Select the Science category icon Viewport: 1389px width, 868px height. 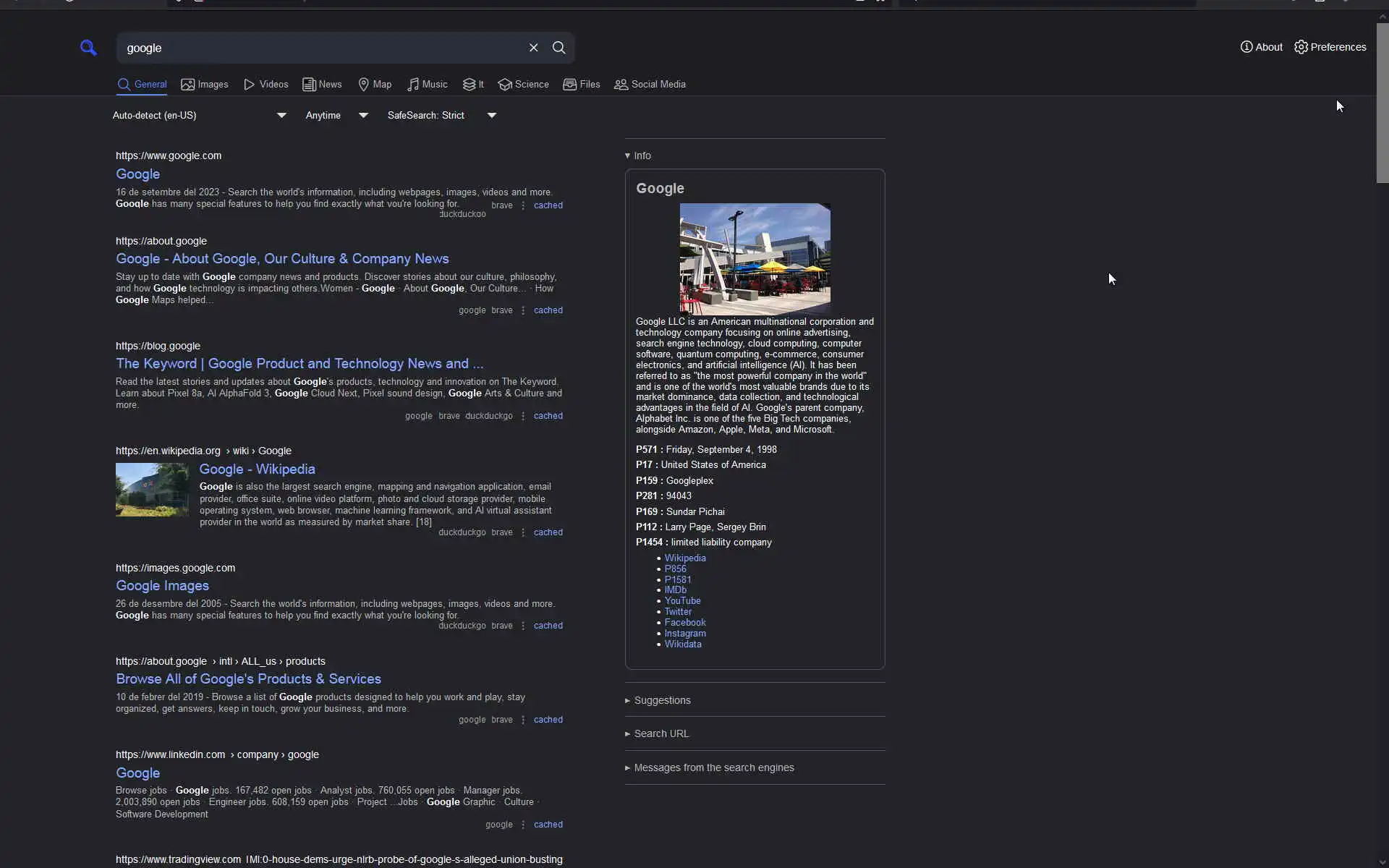505,85
